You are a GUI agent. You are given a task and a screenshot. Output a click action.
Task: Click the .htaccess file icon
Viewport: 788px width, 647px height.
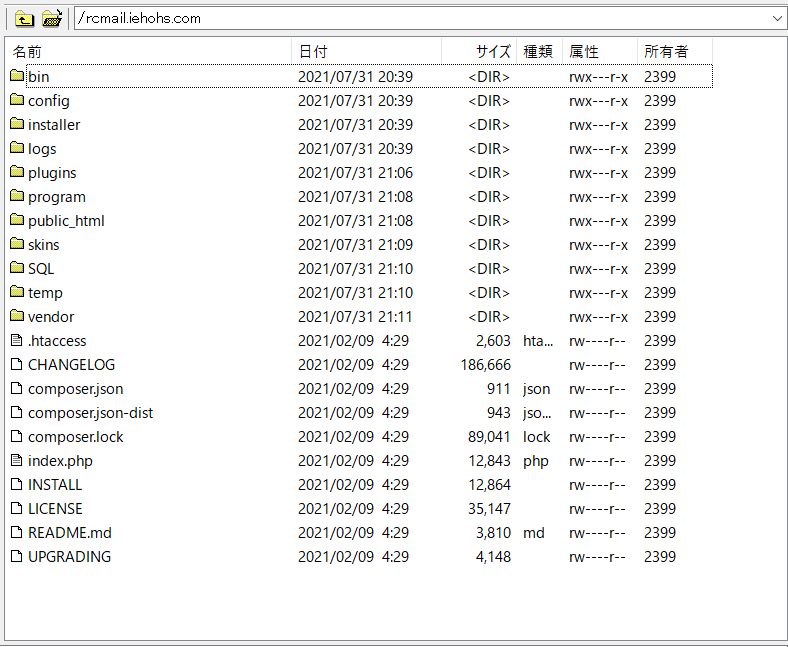point(17,340)
